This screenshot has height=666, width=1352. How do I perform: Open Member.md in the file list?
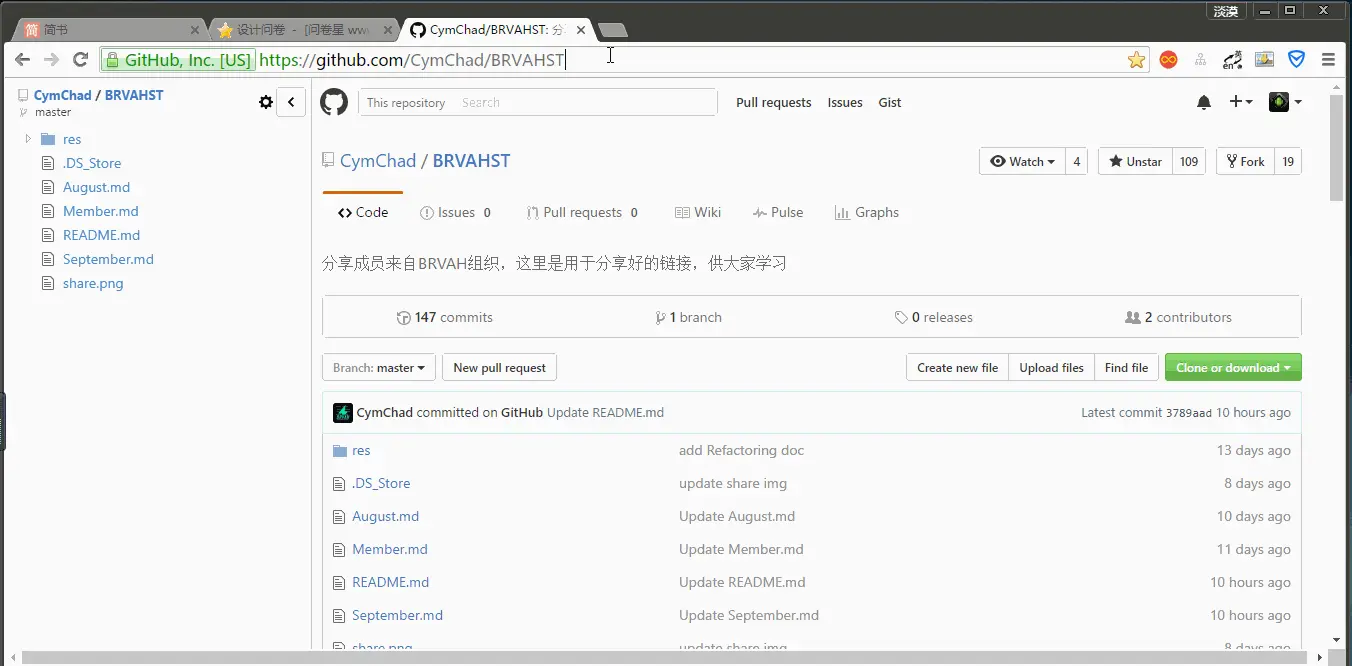(x=390, y=549)
